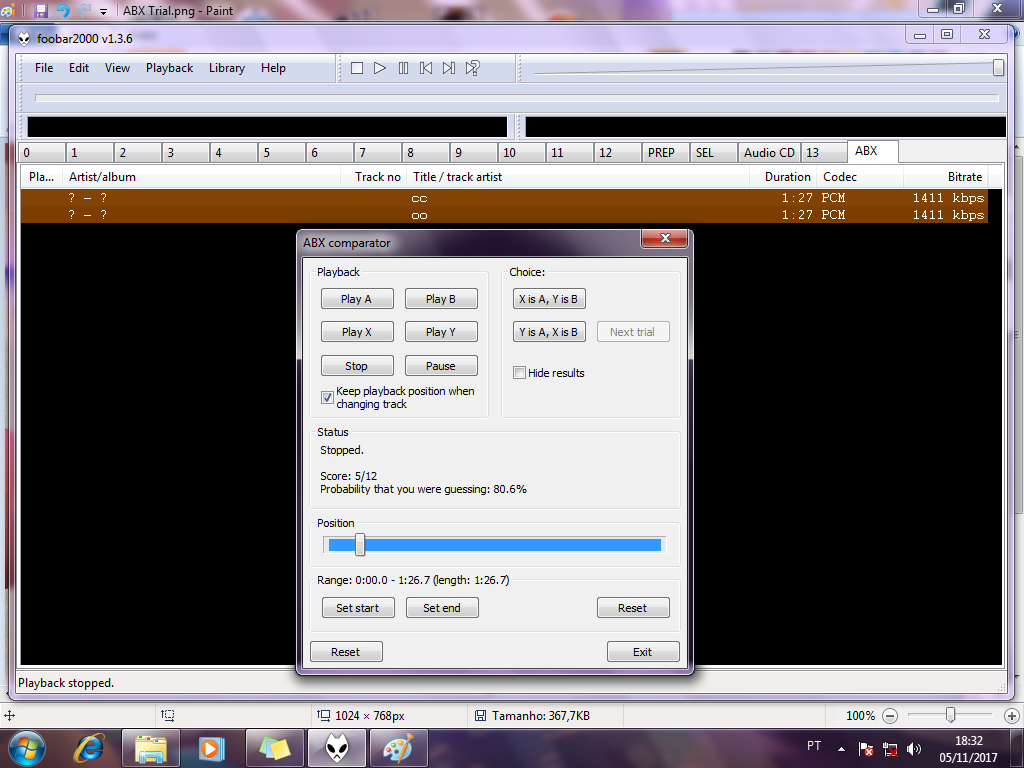Image resolution: width=1024 pixels, height=768 pixels.
Task: Open the Playback menu
Action: click(x=169, y=68)
